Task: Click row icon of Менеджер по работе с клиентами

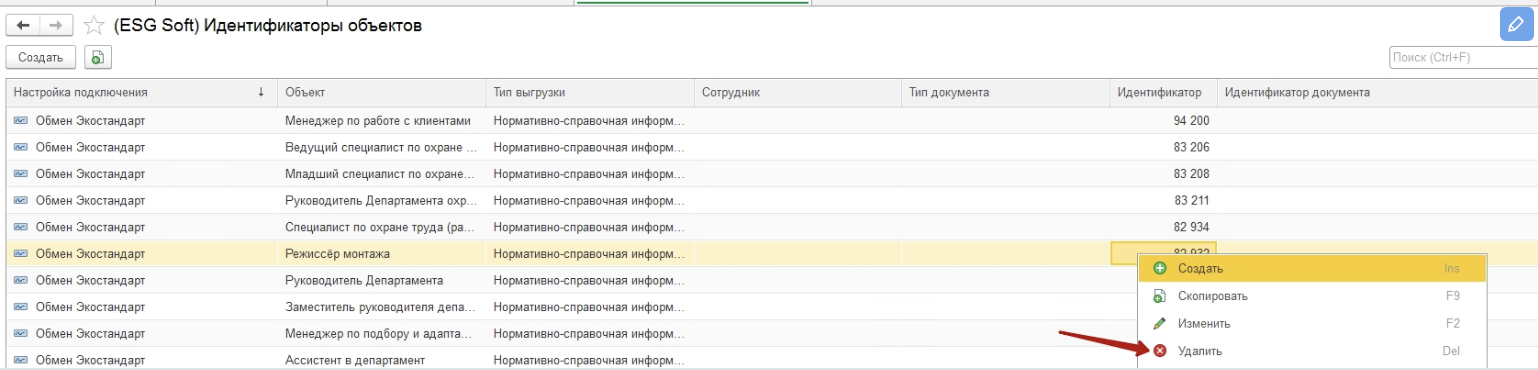Action: (20, 120)
